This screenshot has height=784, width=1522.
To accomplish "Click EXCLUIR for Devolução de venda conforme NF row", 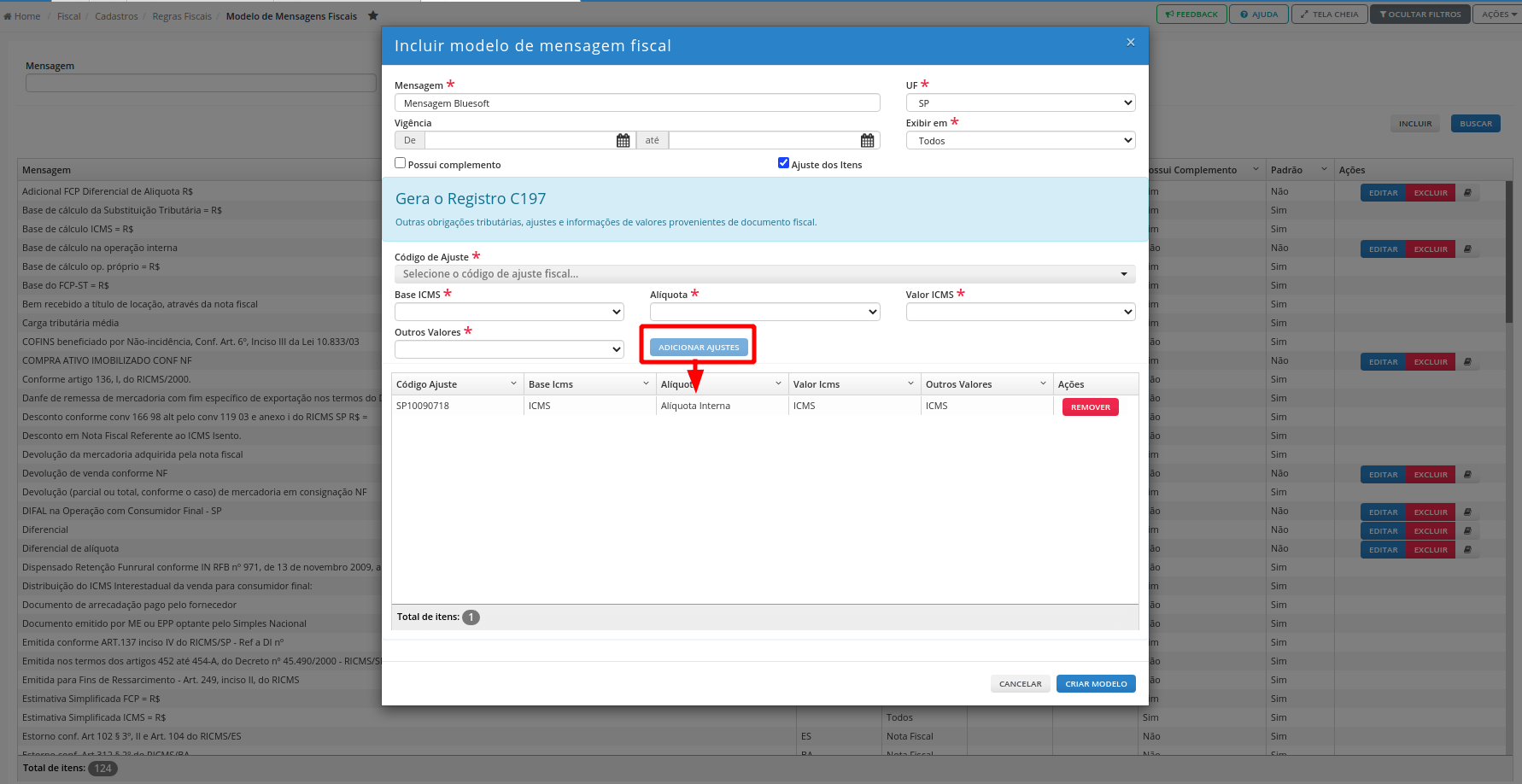I will click(x=1431, y=475).
